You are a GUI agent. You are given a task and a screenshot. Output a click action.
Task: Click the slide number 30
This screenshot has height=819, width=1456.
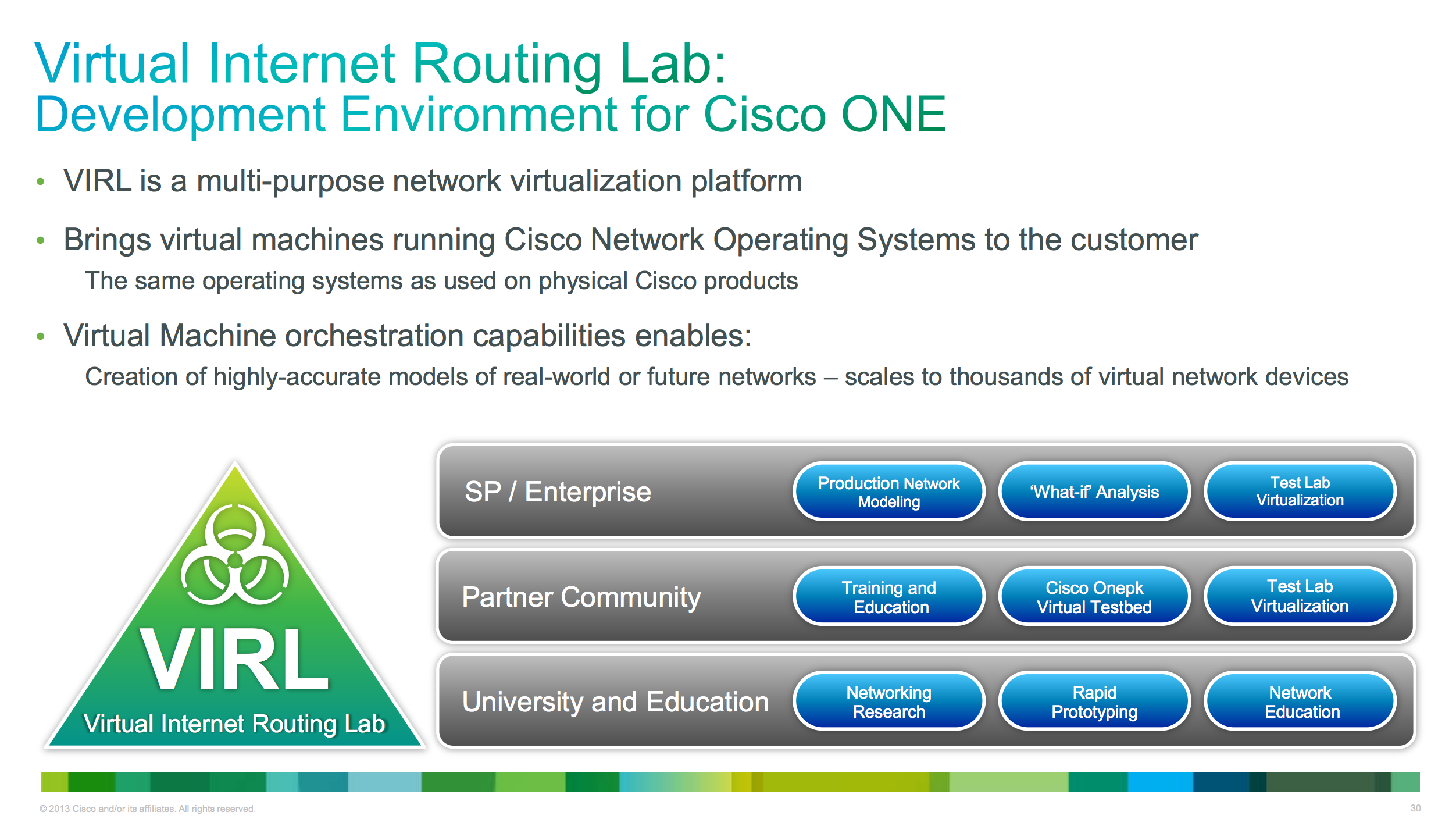(1415, 808)
